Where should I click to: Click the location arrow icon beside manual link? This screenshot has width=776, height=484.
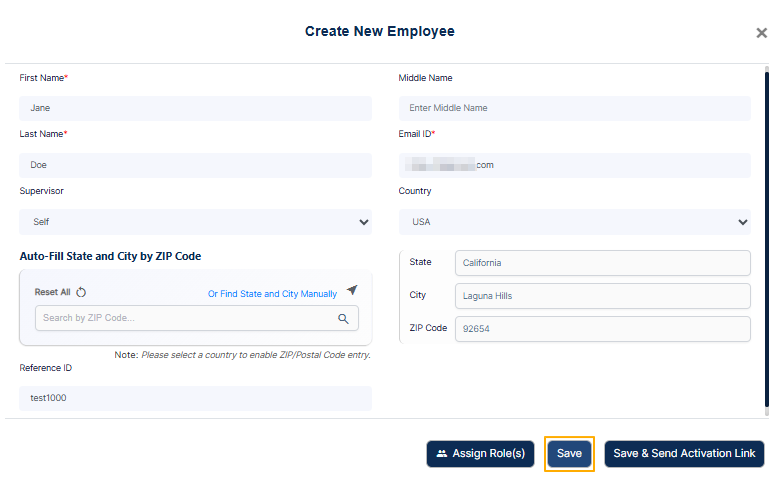(x=352, y=290)
